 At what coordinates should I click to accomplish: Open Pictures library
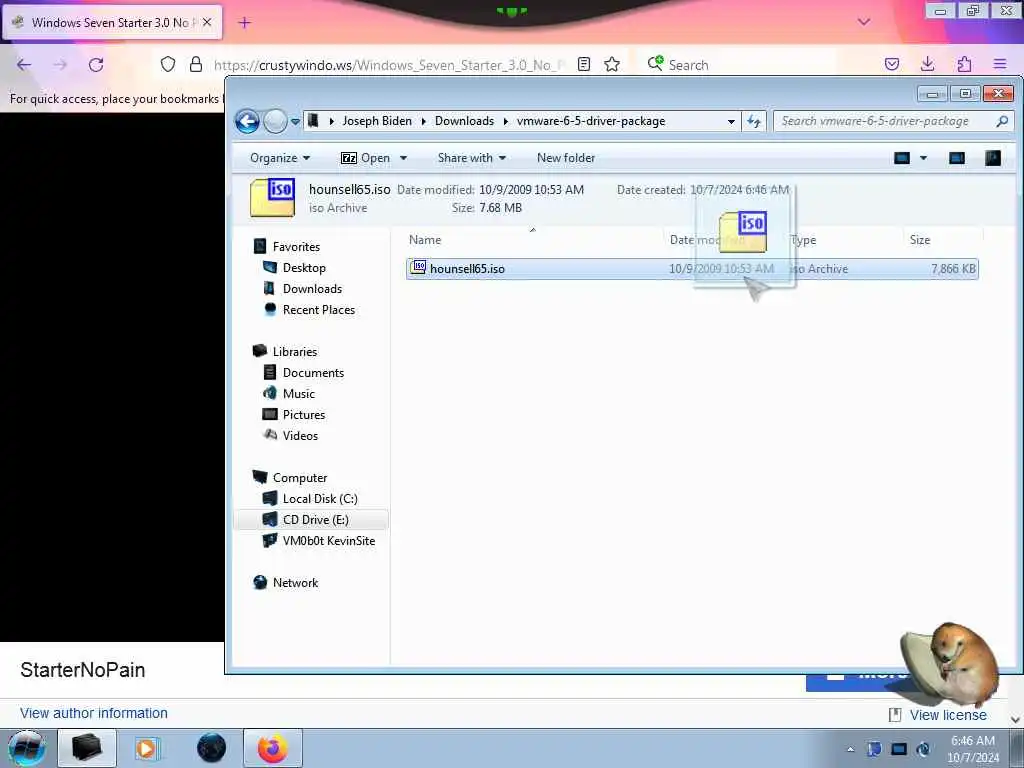click(304, 415)
